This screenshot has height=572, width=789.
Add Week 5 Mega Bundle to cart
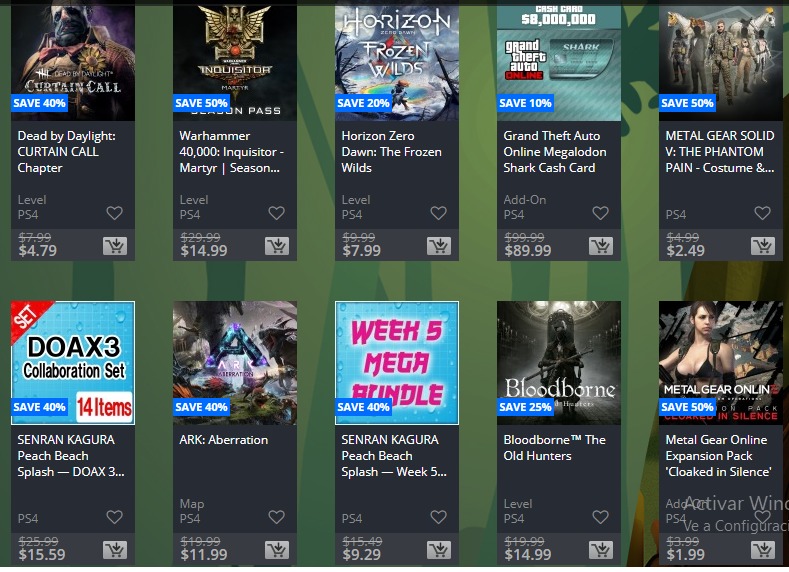click(439, 550)
